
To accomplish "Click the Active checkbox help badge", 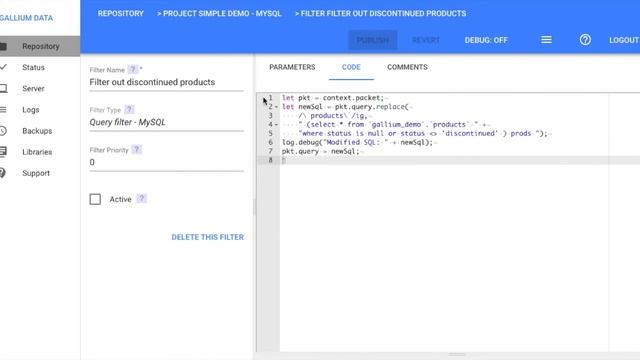I will [141, 199].
